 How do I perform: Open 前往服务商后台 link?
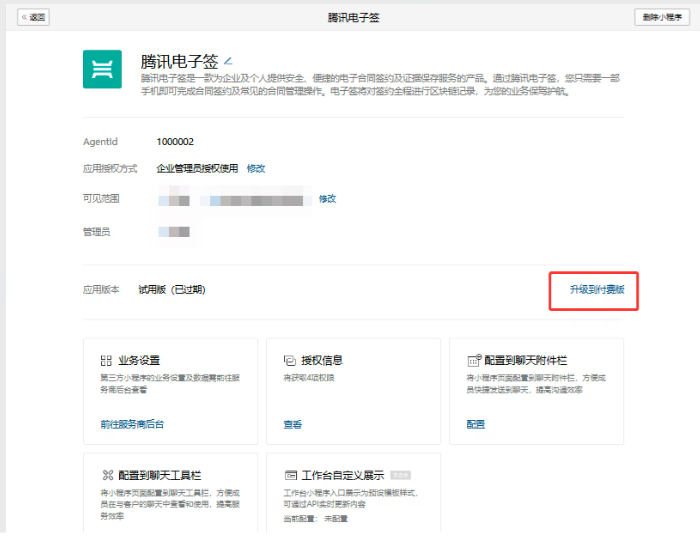coord(132,424)
